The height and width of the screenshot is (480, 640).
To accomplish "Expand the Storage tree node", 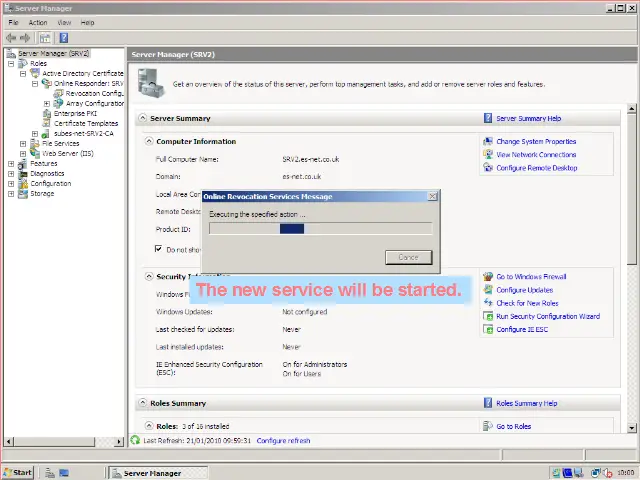I will click(11, 193).
